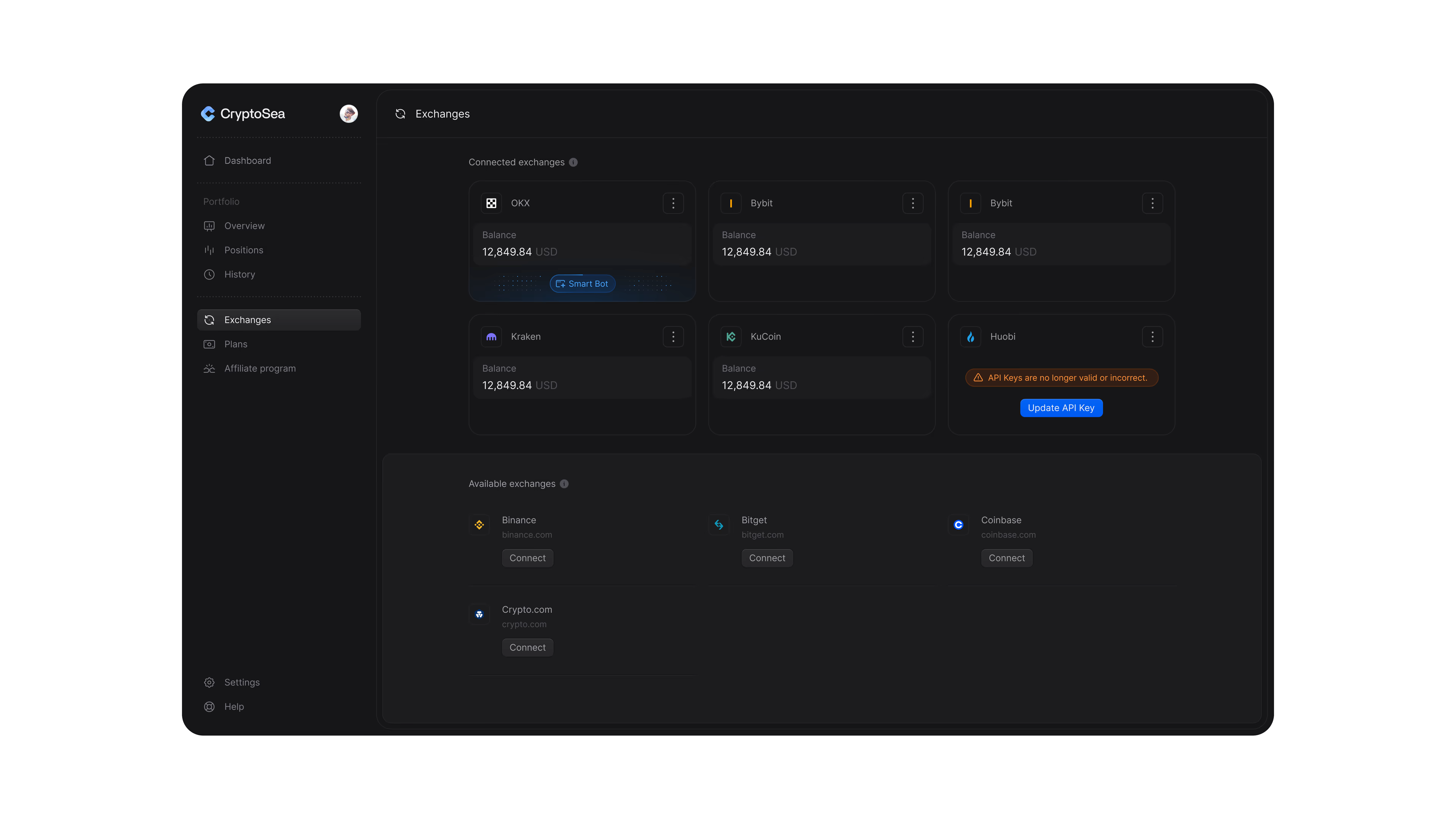Image resolution: width=1456 pixels, height=819 pixels.
Task: Connect the Coinbase exchange
Action: [x=1006, y=558]
